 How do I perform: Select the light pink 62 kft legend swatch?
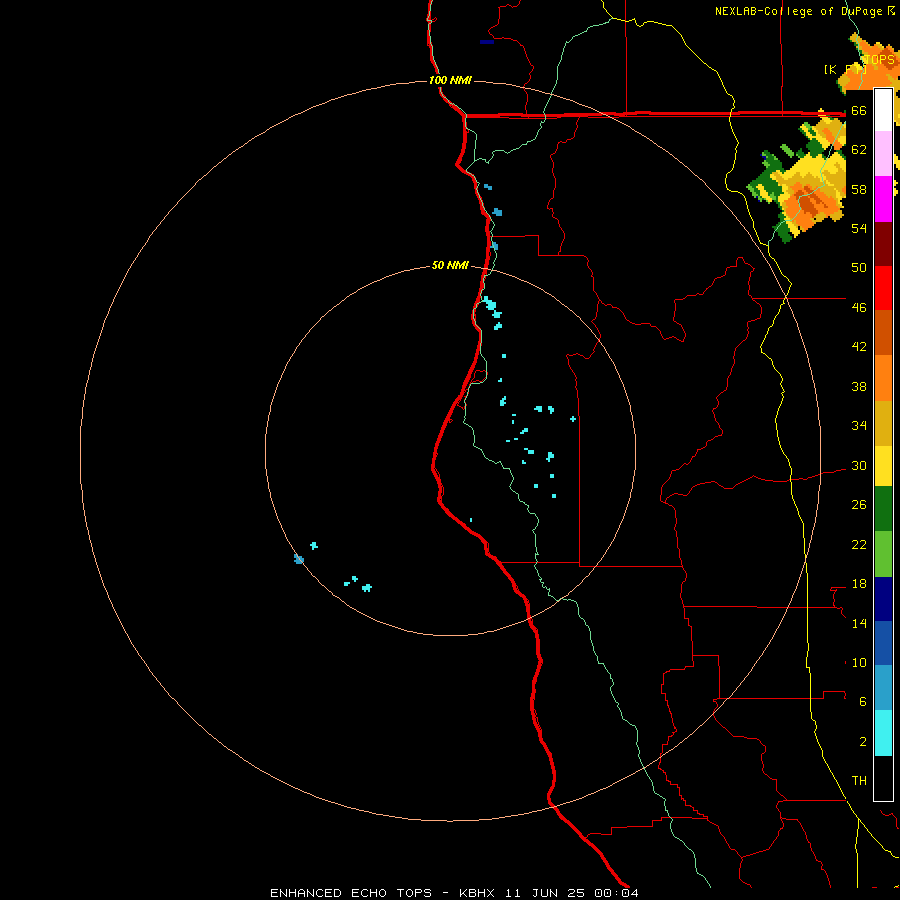[883, 154]
